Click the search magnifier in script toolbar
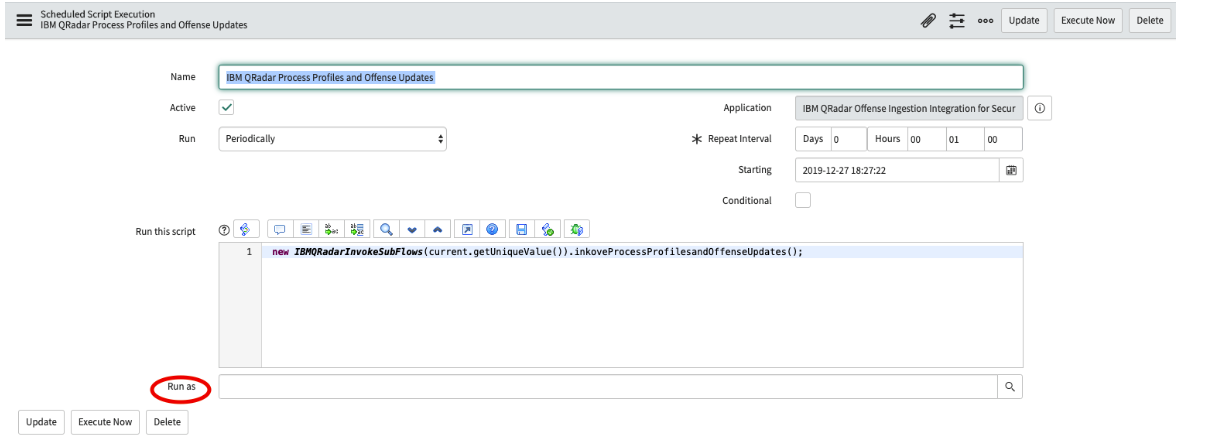Screen dimensions: 1211x444 (x=386, y=230)
